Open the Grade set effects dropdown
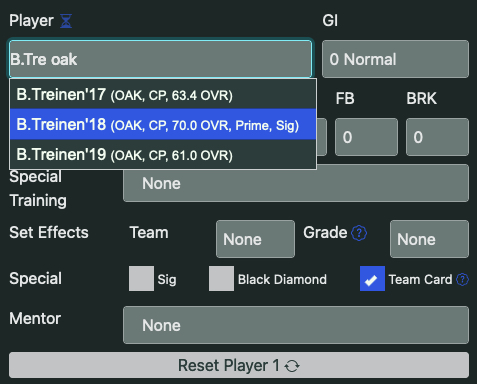Screen dimensions: 477x384 tap(429, 239)
